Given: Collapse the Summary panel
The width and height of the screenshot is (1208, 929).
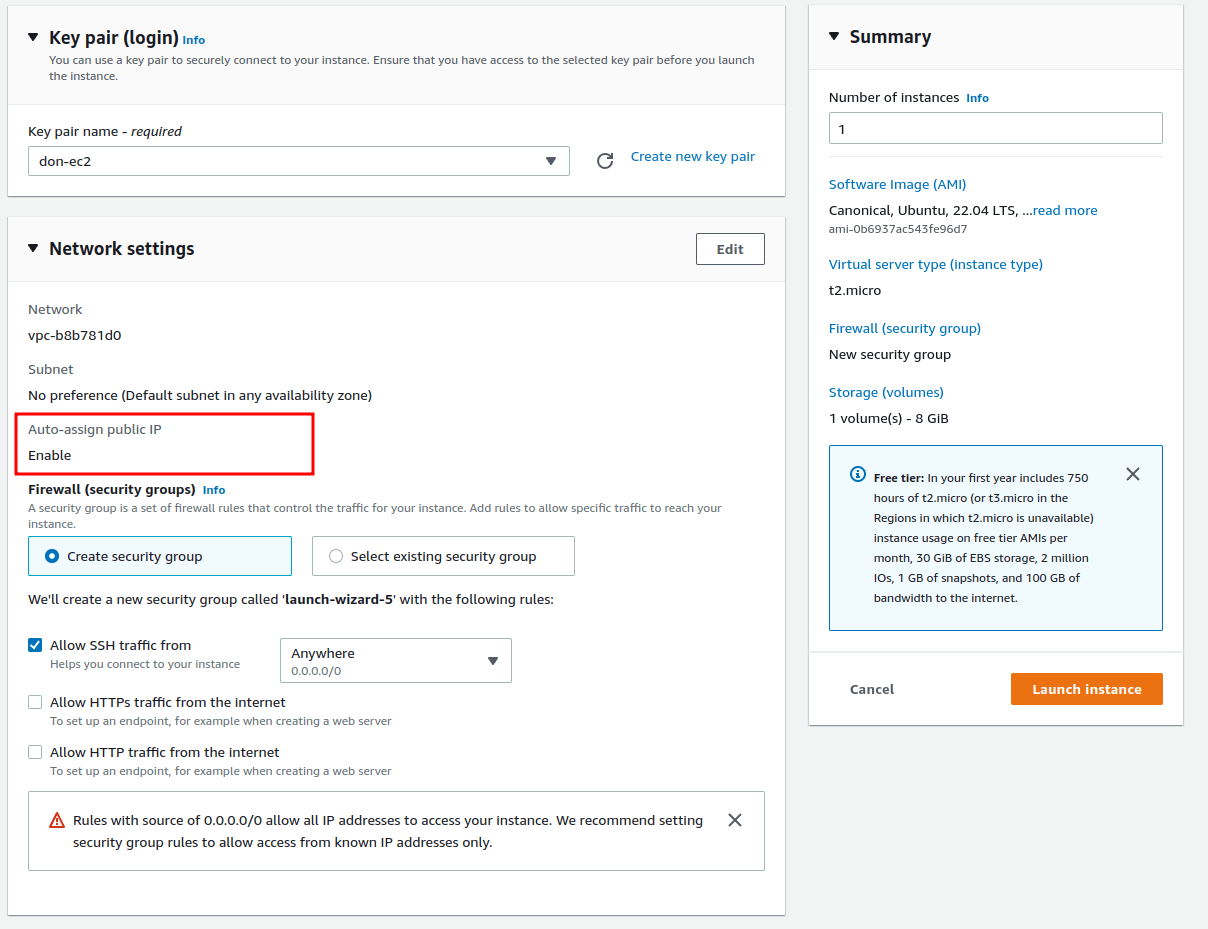Looking at the screenshot, I should click(x=835, y=37).
